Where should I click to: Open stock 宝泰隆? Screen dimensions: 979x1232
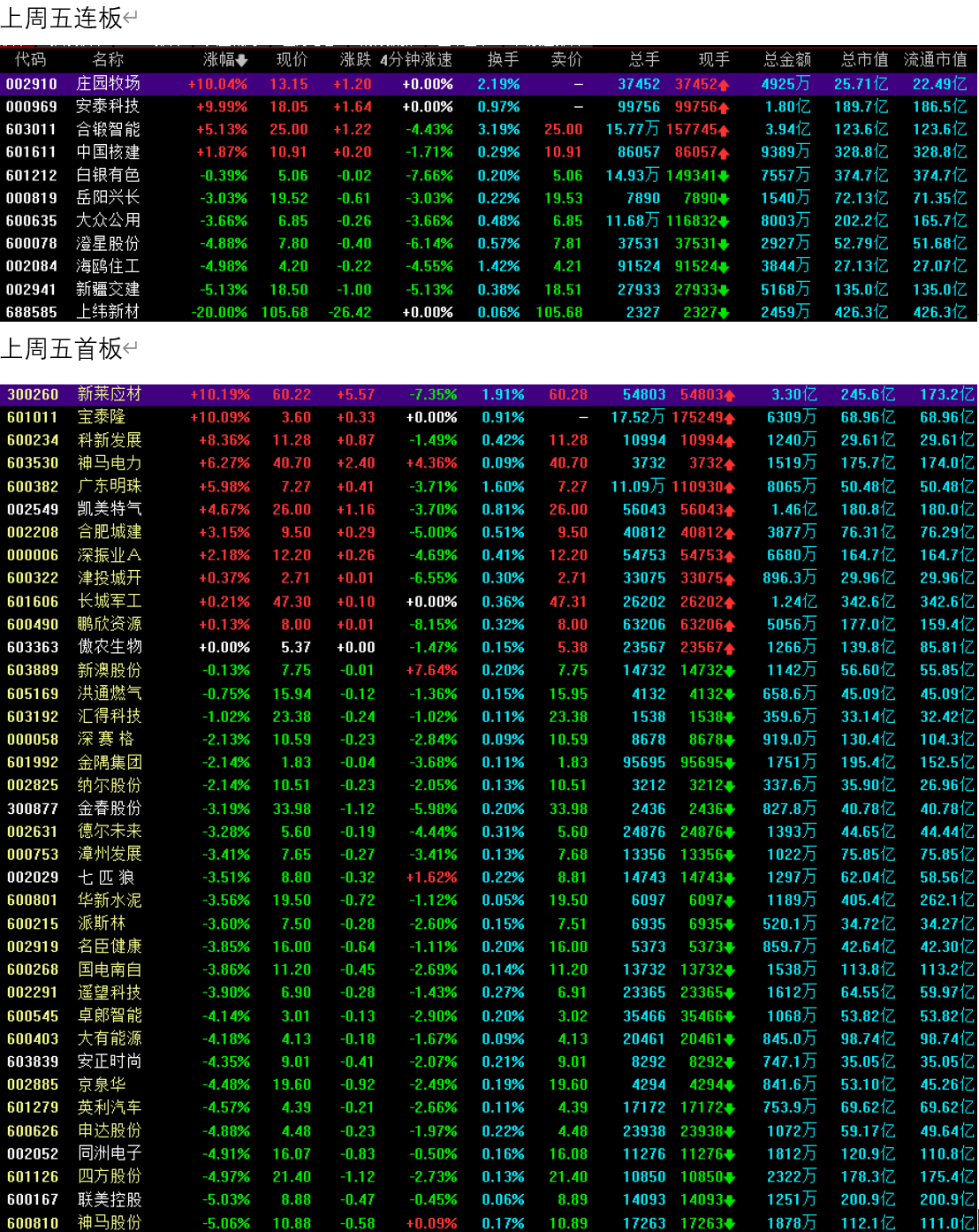[x=102, y=417]
